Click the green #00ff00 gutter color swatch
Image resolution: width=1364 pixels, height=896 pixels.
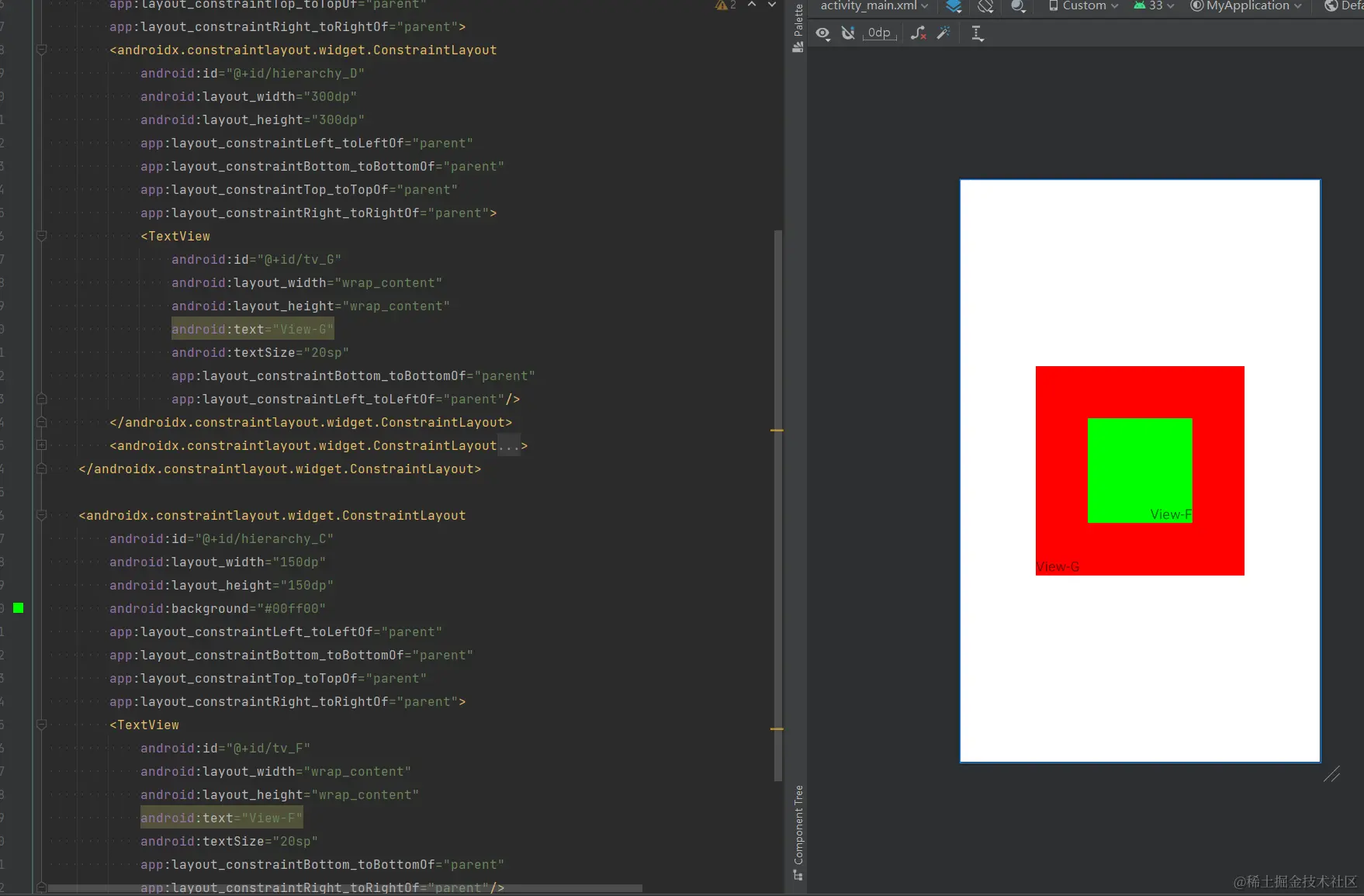[x=19, y=608]
